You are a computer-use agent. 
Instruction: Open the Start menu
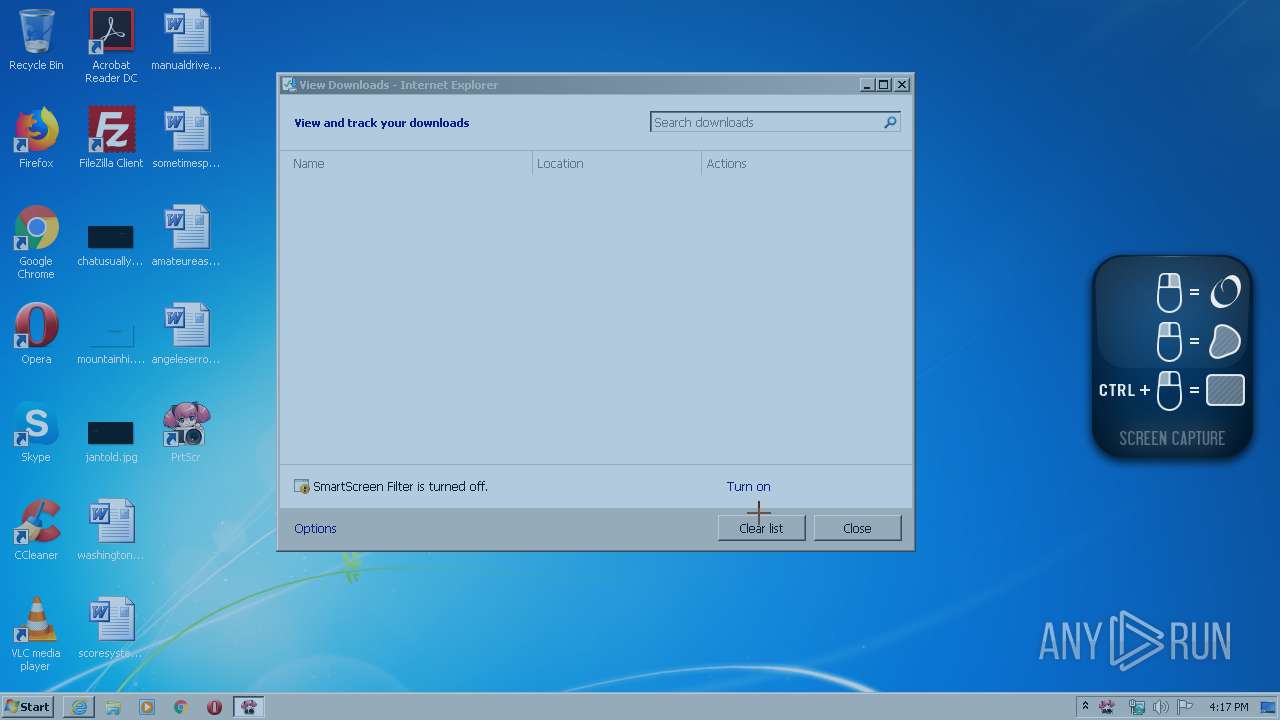(28, 707)
